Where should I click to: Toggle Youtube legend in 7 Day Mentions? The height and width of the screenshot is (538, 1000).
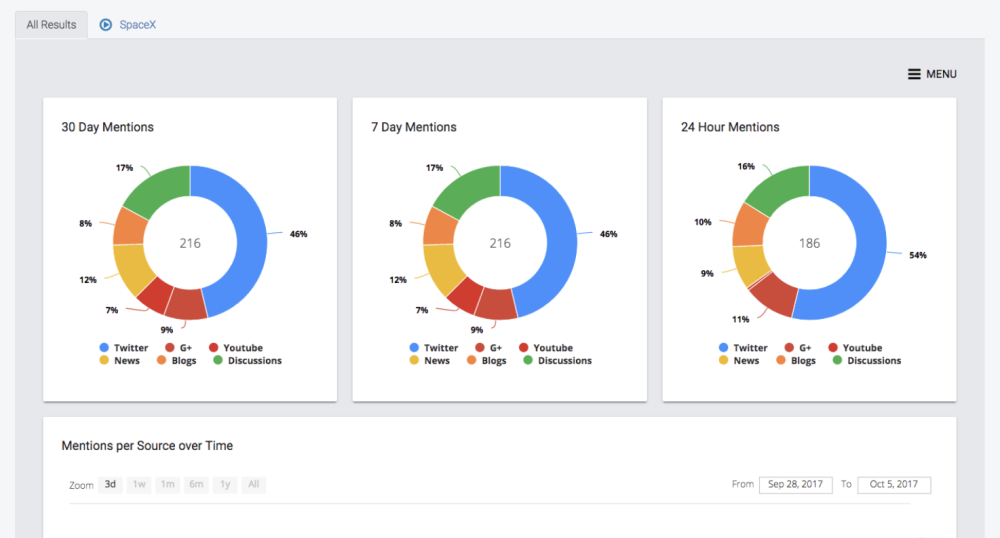pos(552,348)
